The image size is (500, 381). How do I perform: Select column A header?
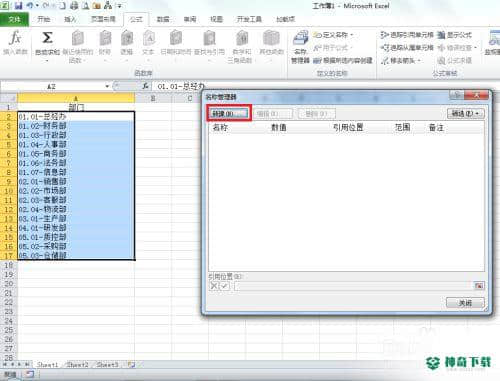[76, 98]
